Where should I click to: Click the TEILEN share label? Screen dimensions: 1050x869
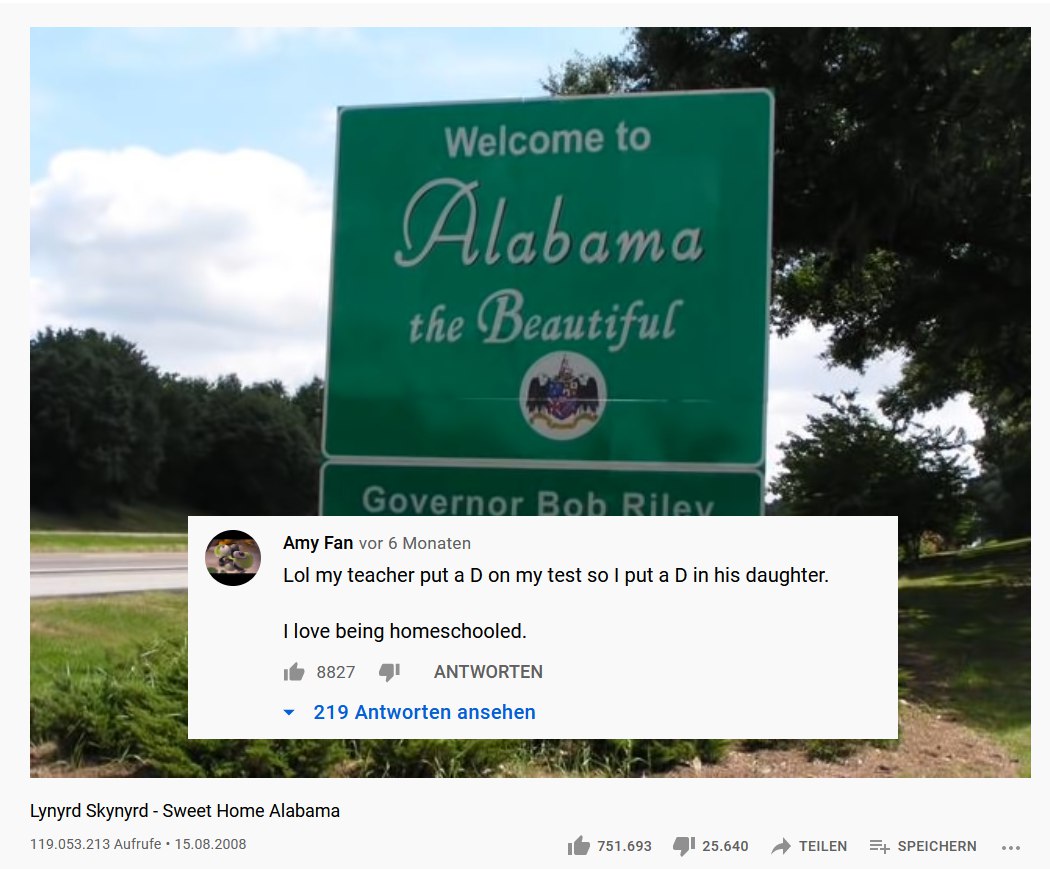pos(823,846)
